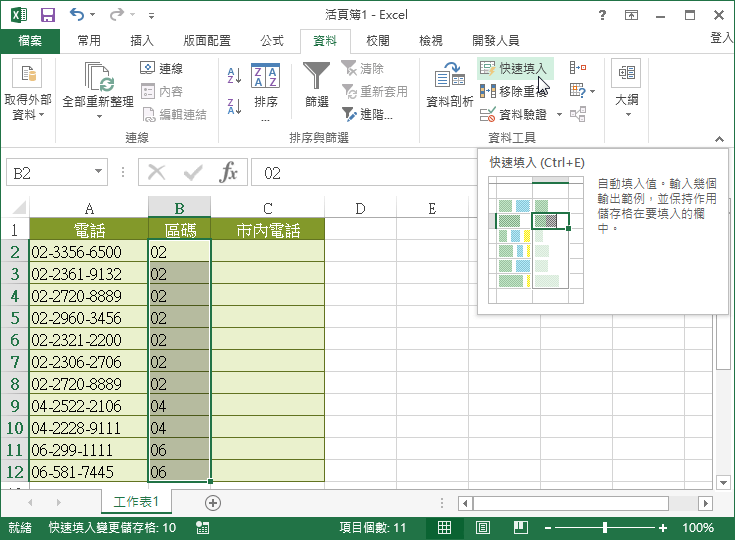Click the 100% zoom level

(698, 528)
